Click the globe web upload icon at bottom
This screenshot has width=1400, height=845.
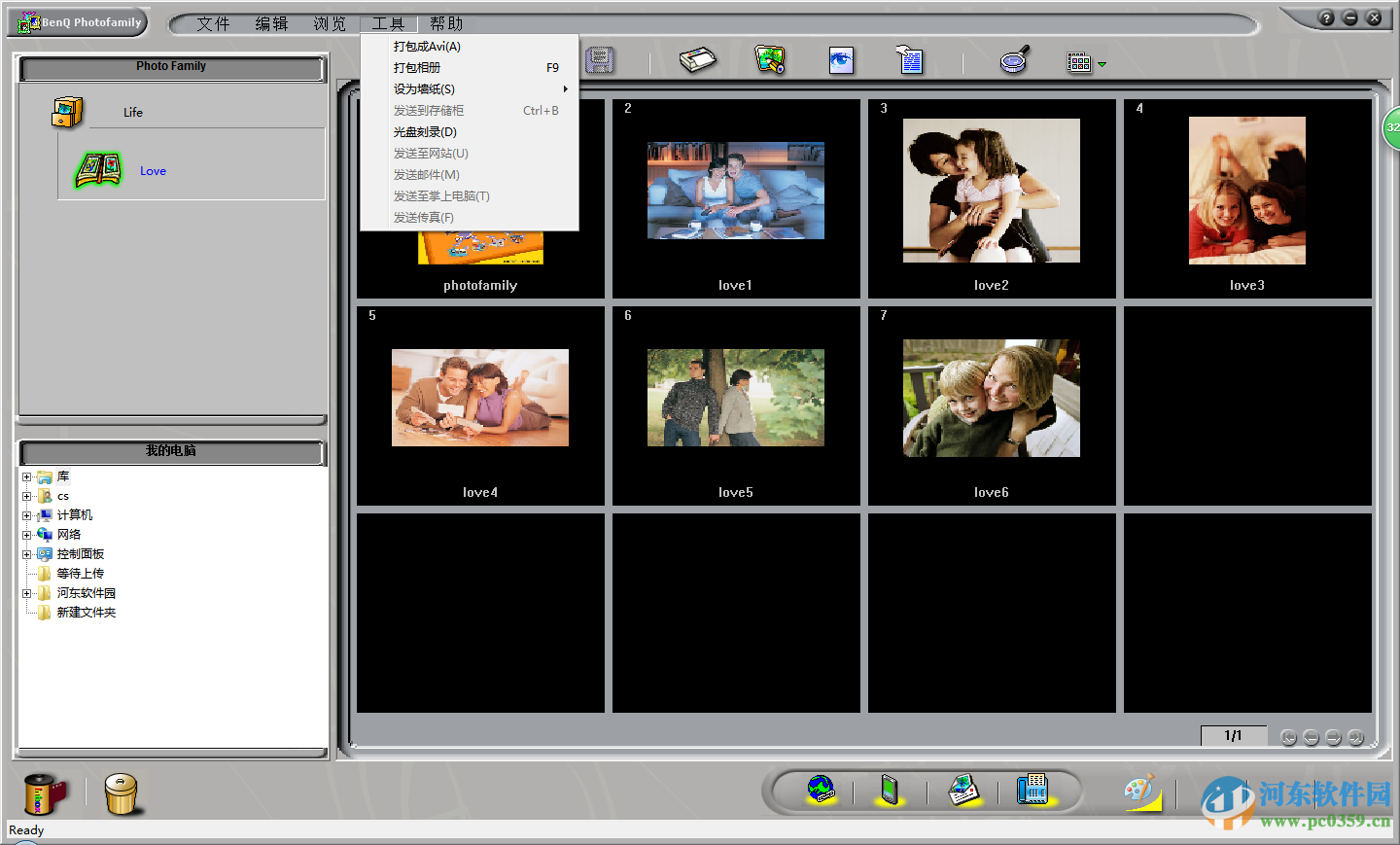(x=820, y=790)
